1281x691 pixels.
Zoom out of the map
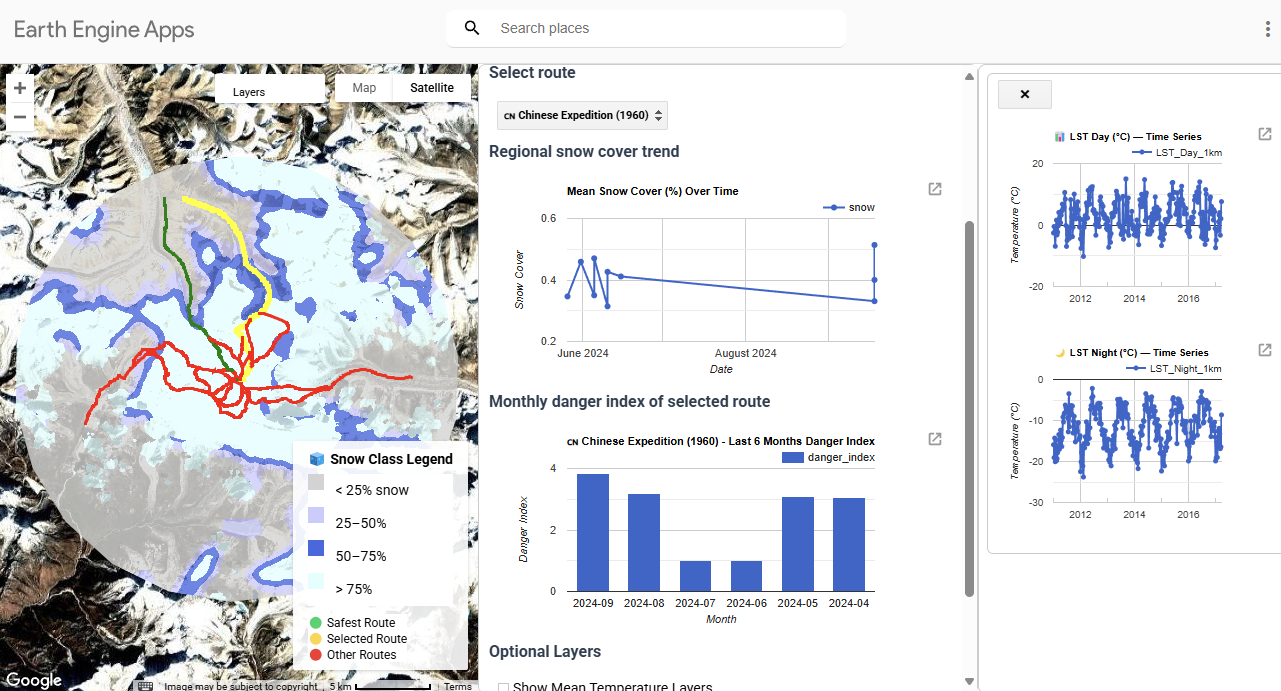(x=20, y=117)
